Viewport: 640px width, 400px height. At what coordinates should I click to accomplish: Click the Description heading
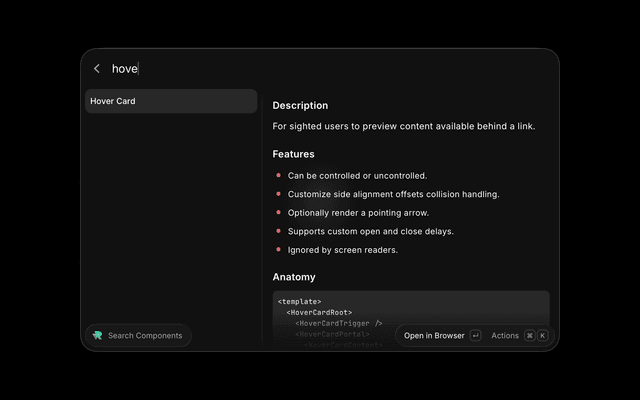[x=300, y=106]
